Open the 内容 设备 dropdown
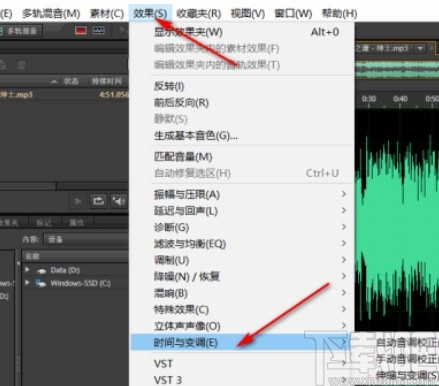This screenshot has height=386, width=439. coord(86,239)
